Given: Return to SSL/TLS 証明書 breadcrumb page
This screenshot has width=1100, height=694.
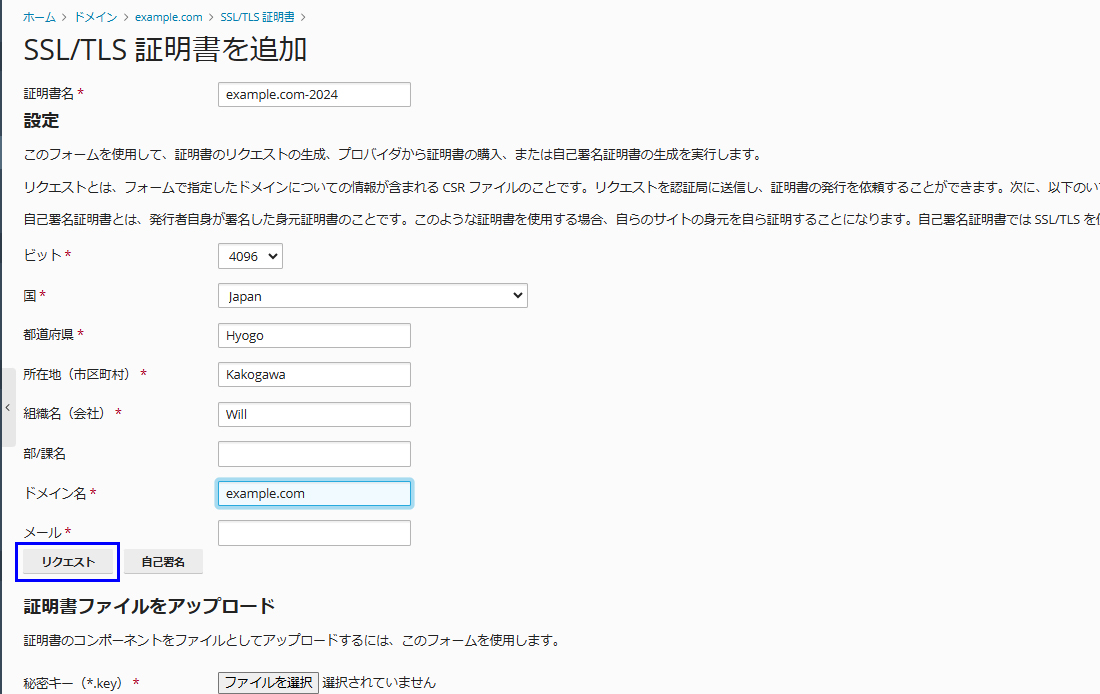Looking at the screenshot, I should (257, 17).
